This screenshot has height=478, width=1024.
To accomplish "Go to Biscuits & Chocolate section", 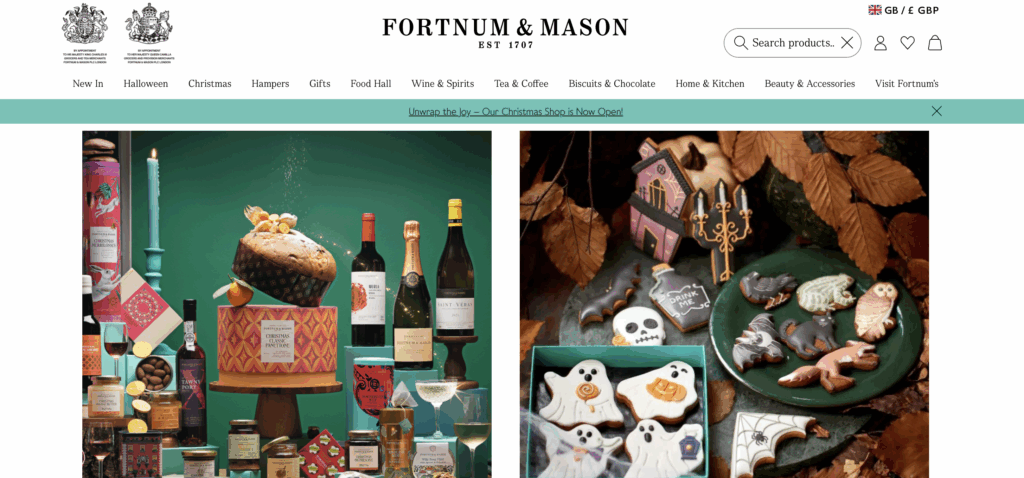I will [x=612, y=84].
